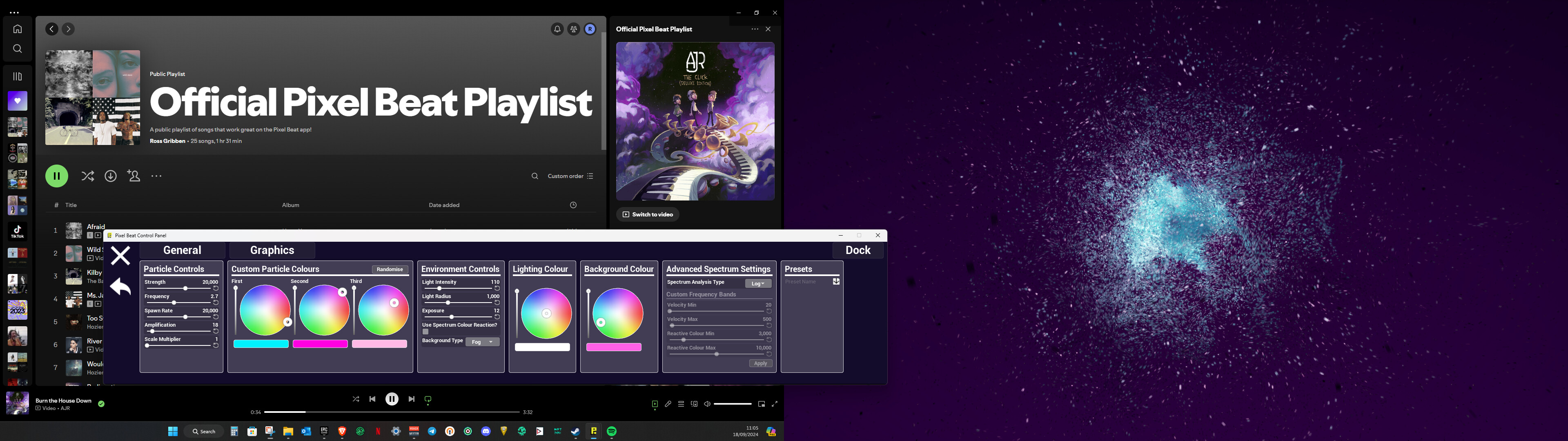Open the Background Type Fog dropdown
1568x441 pixels.
point(482,341)
